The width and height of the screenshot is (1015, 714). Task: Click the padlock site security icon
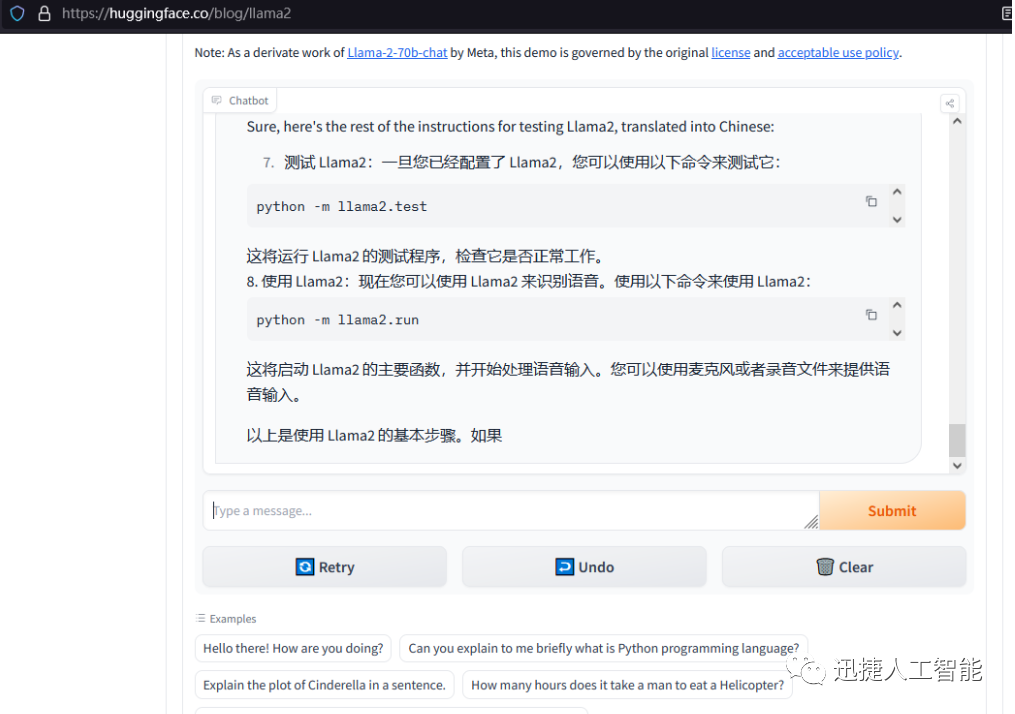click(43, 14)
